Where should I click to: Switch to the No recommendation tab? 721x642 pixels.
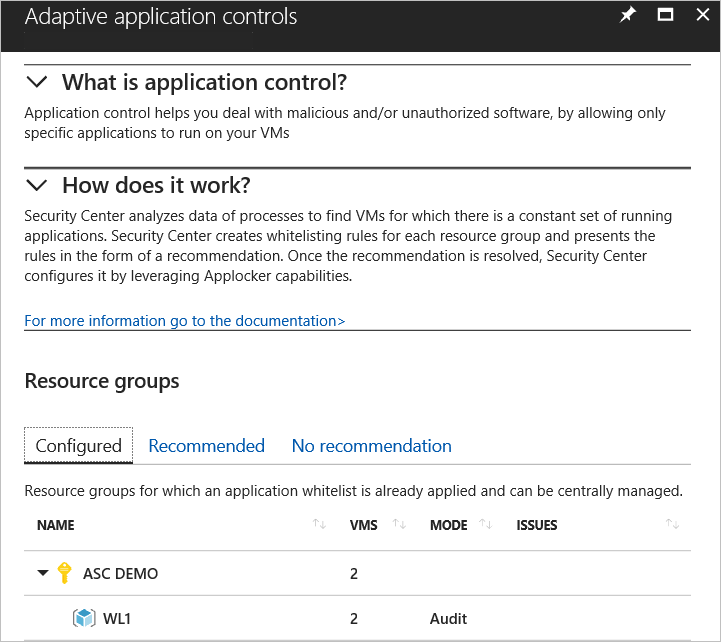coord(372,446)
